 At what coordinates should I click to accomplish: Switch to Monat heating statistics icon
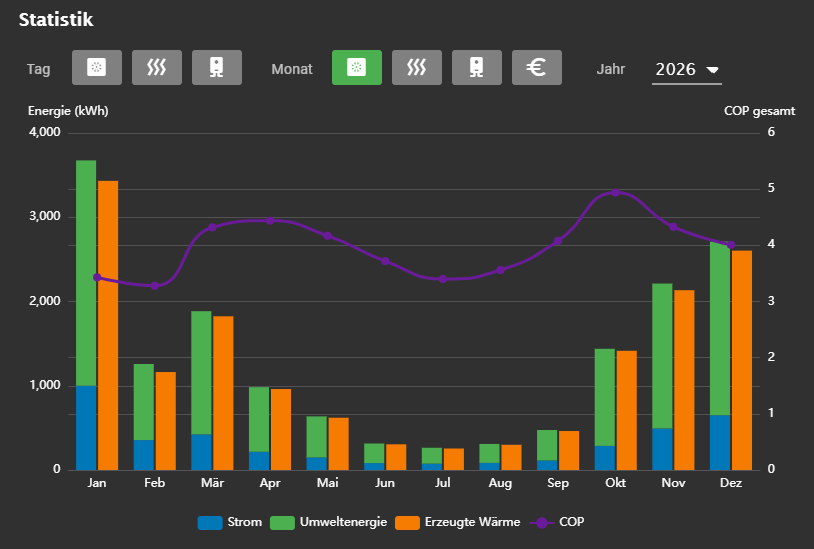(x=417, y=67)
